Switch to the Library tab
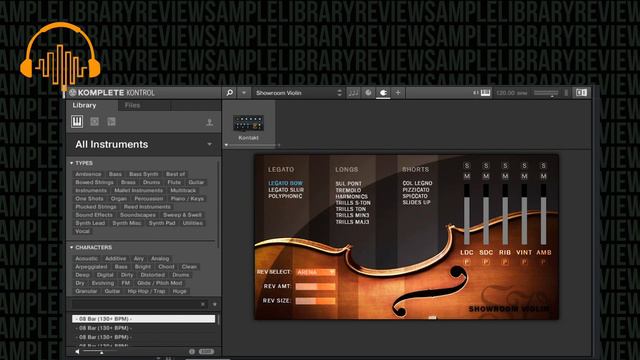Screen dimensions: 640x360 click(x=84, y=105)
